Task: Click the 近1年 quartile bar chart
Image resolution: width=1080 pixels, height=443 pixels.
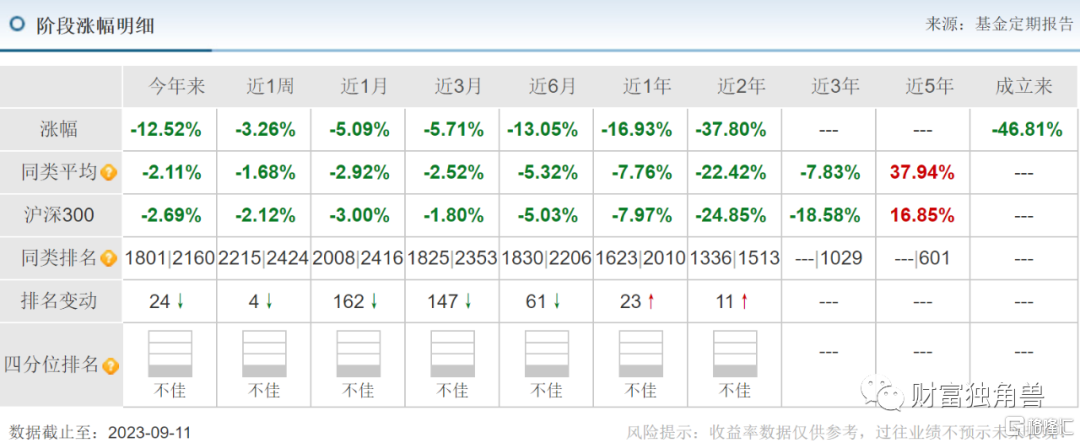Action: tap(641, 353)
